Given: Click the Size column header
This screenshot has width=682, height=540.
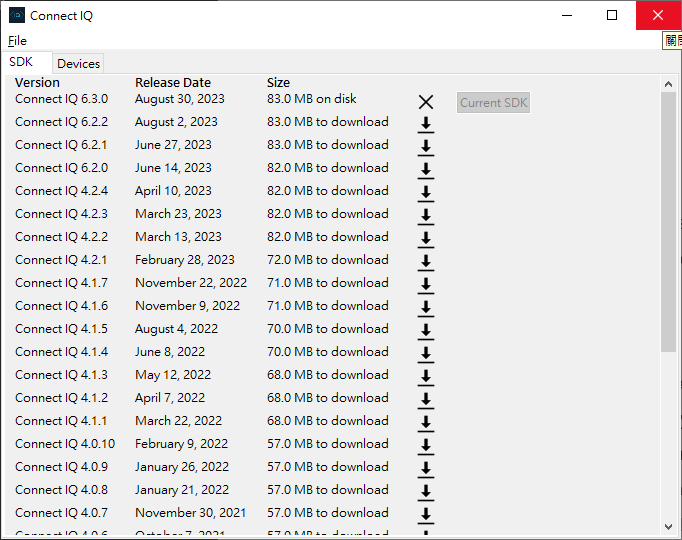Looking at the screenshot, I should (x=278, y=83).
